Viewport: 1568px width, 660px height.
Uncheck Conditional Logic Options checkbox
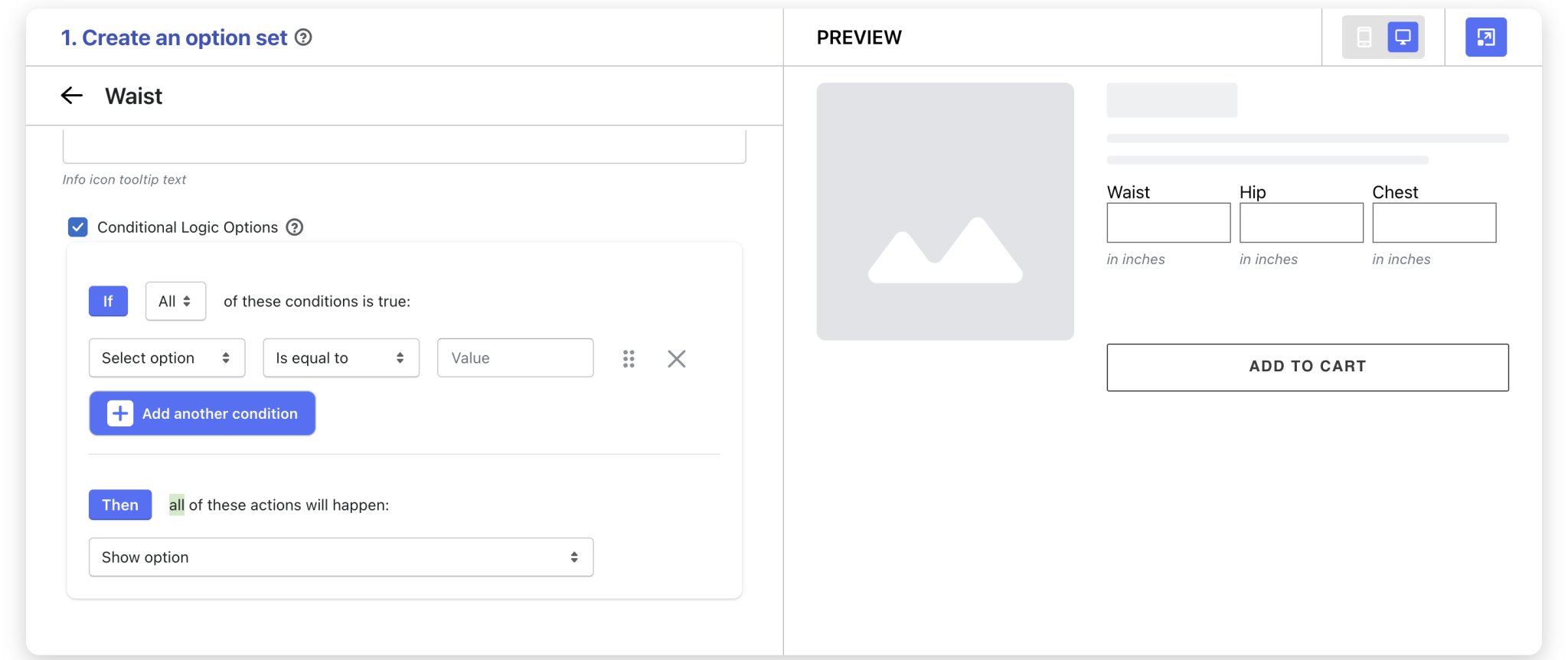[x=78, y=227]
